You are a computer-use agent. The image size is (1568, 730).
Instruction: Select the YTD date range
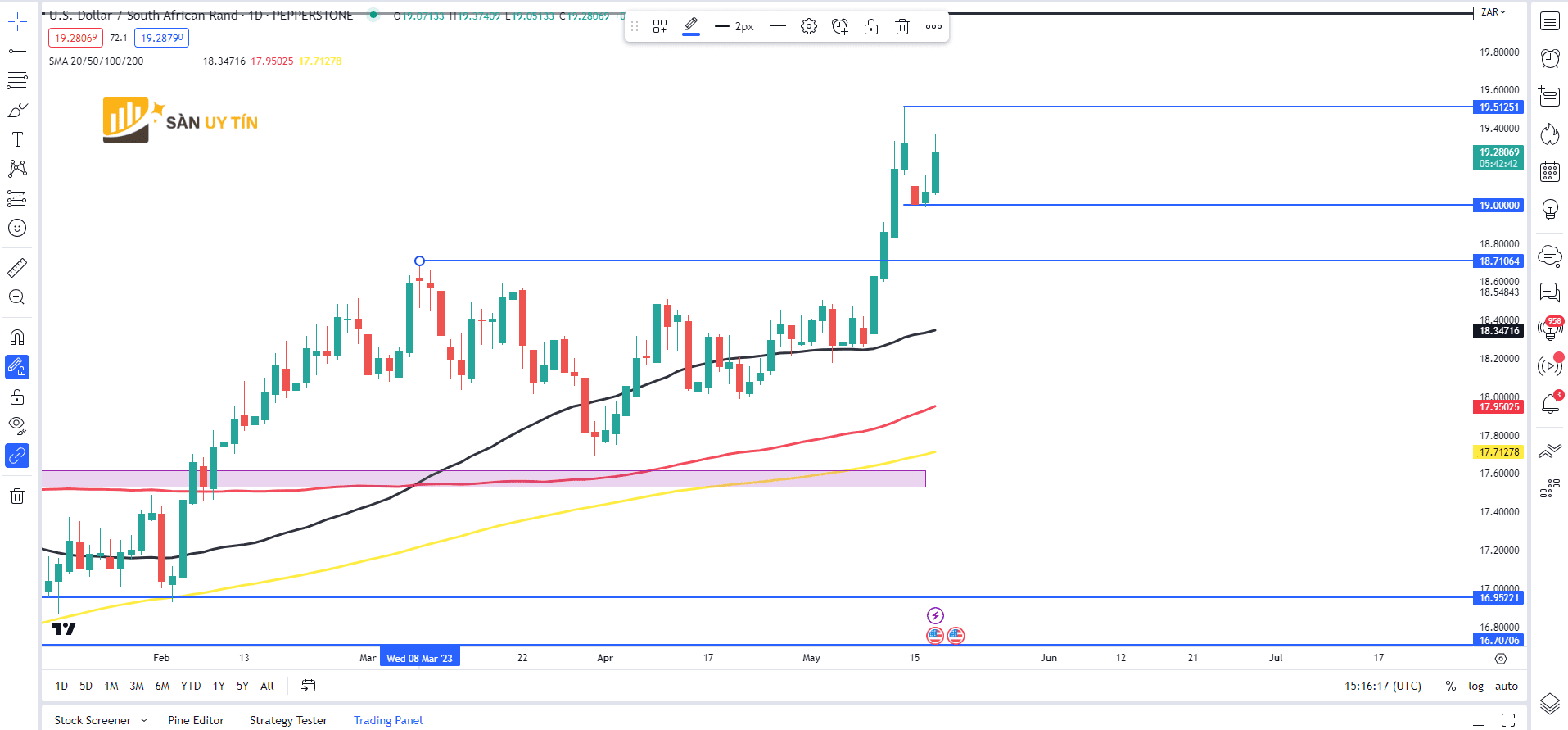coord(191,687)
